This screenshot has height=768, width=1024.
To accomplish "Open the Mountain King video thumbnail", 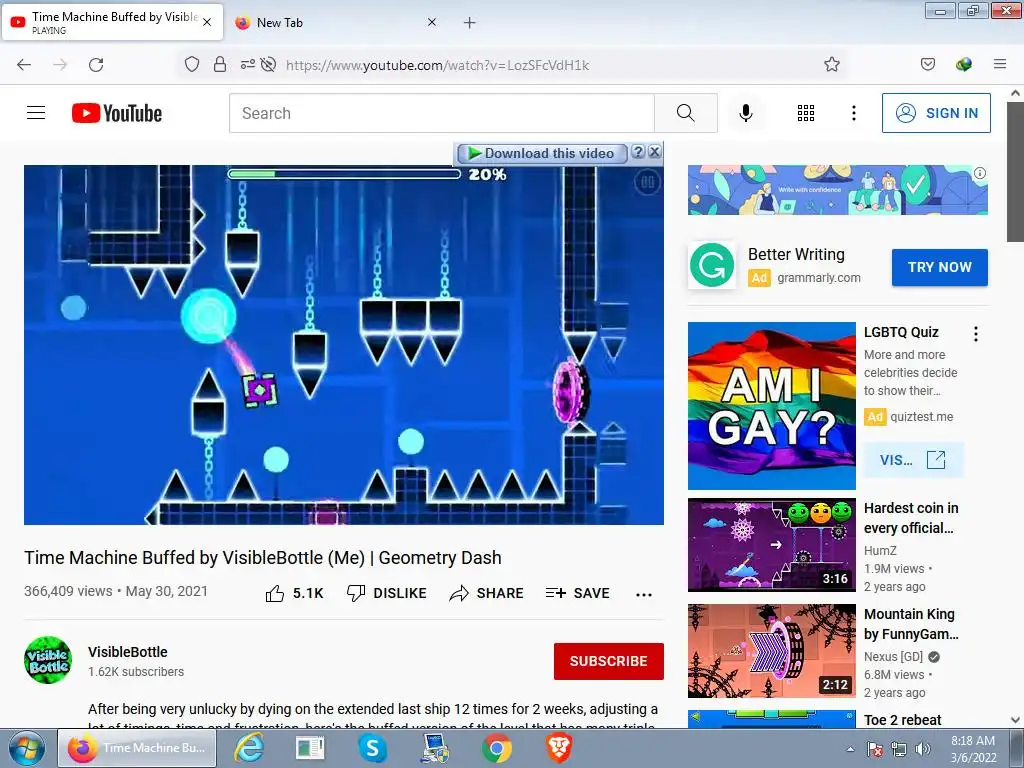I will tap(771, 650).
